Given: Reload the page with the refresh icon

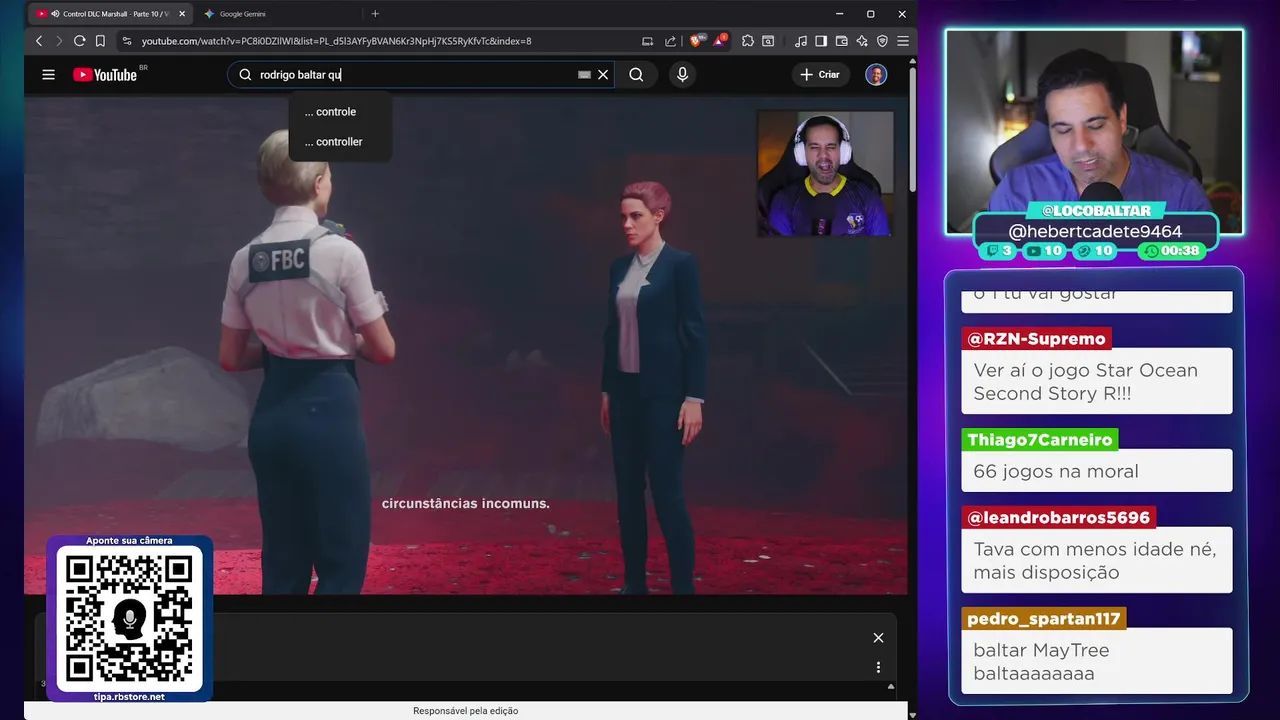Looking at the screenshot, I should [79, 41].
